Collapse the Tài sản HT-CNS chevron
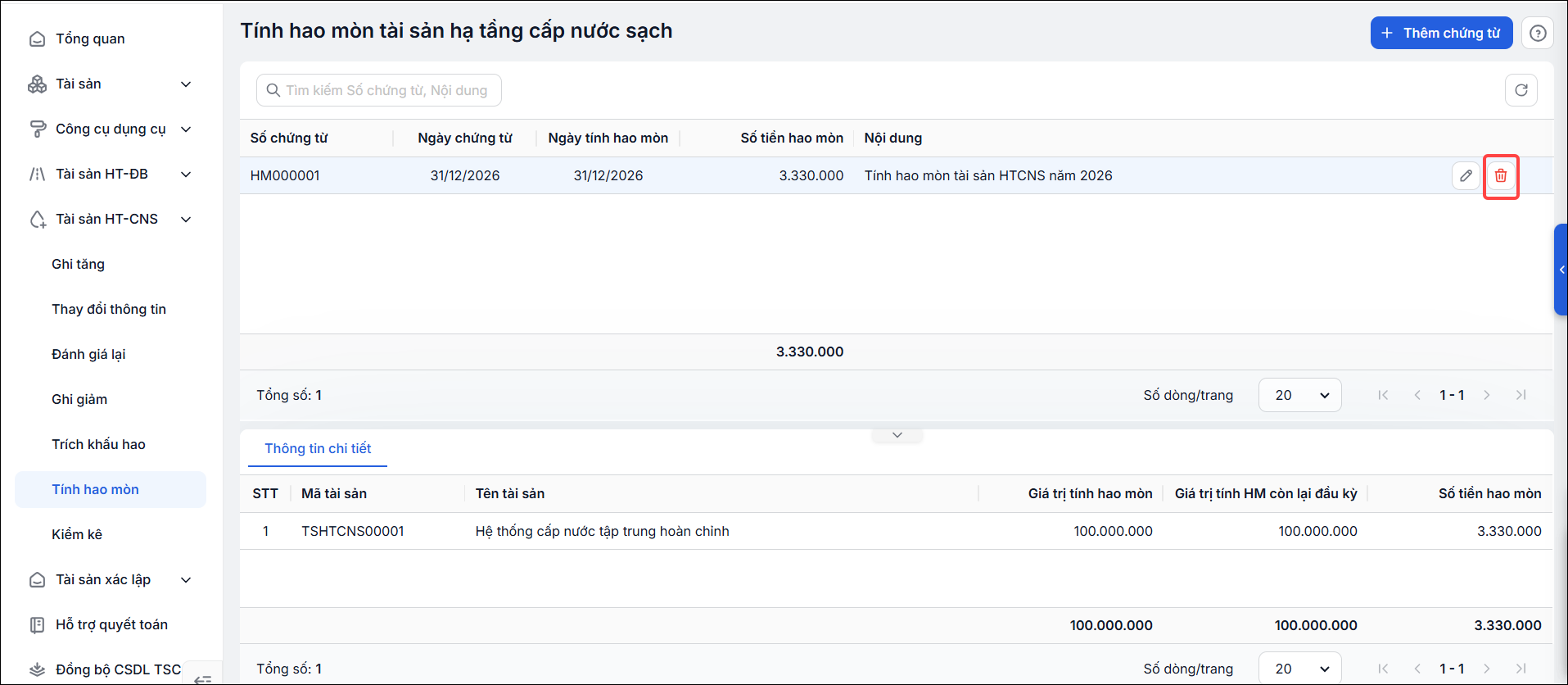Image resolution: width=1568 pixels, height=685 pixels. coord(186,220)
